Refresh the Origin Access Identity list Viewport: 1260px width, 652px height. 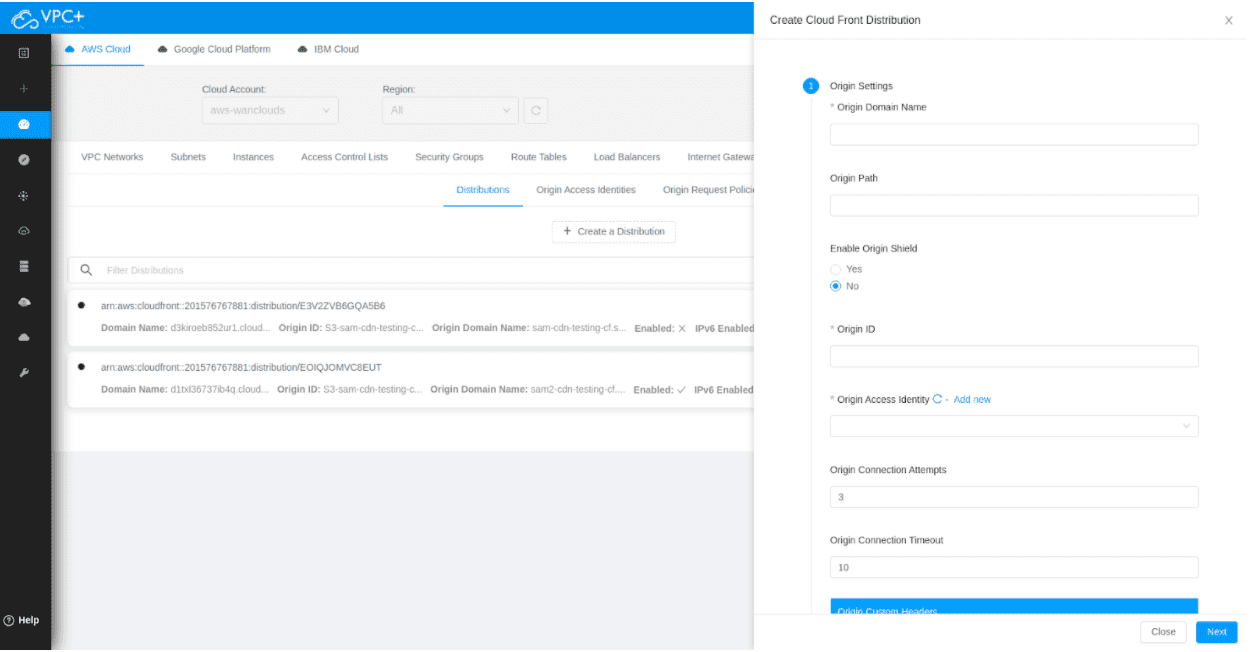[937, 399]
